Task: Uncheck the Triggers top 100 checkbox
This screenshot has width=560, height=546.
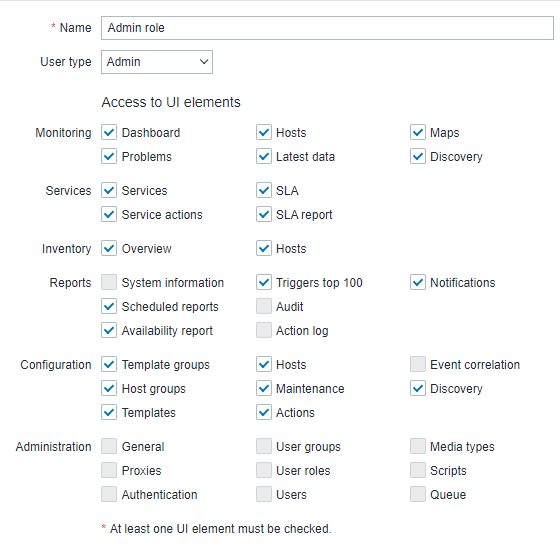Action: point(264,282)
